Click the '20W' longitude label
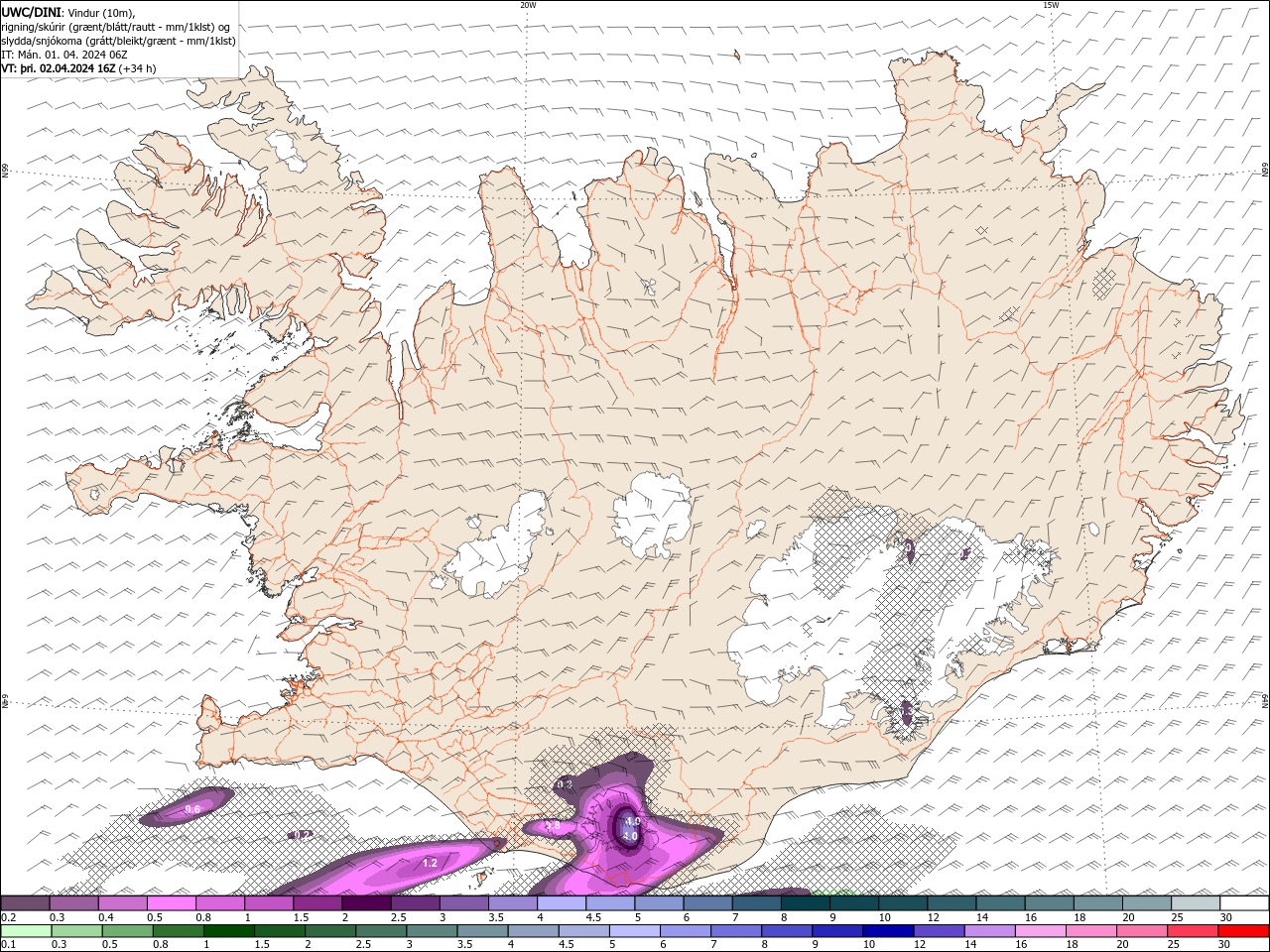 (x=529, y=5)
